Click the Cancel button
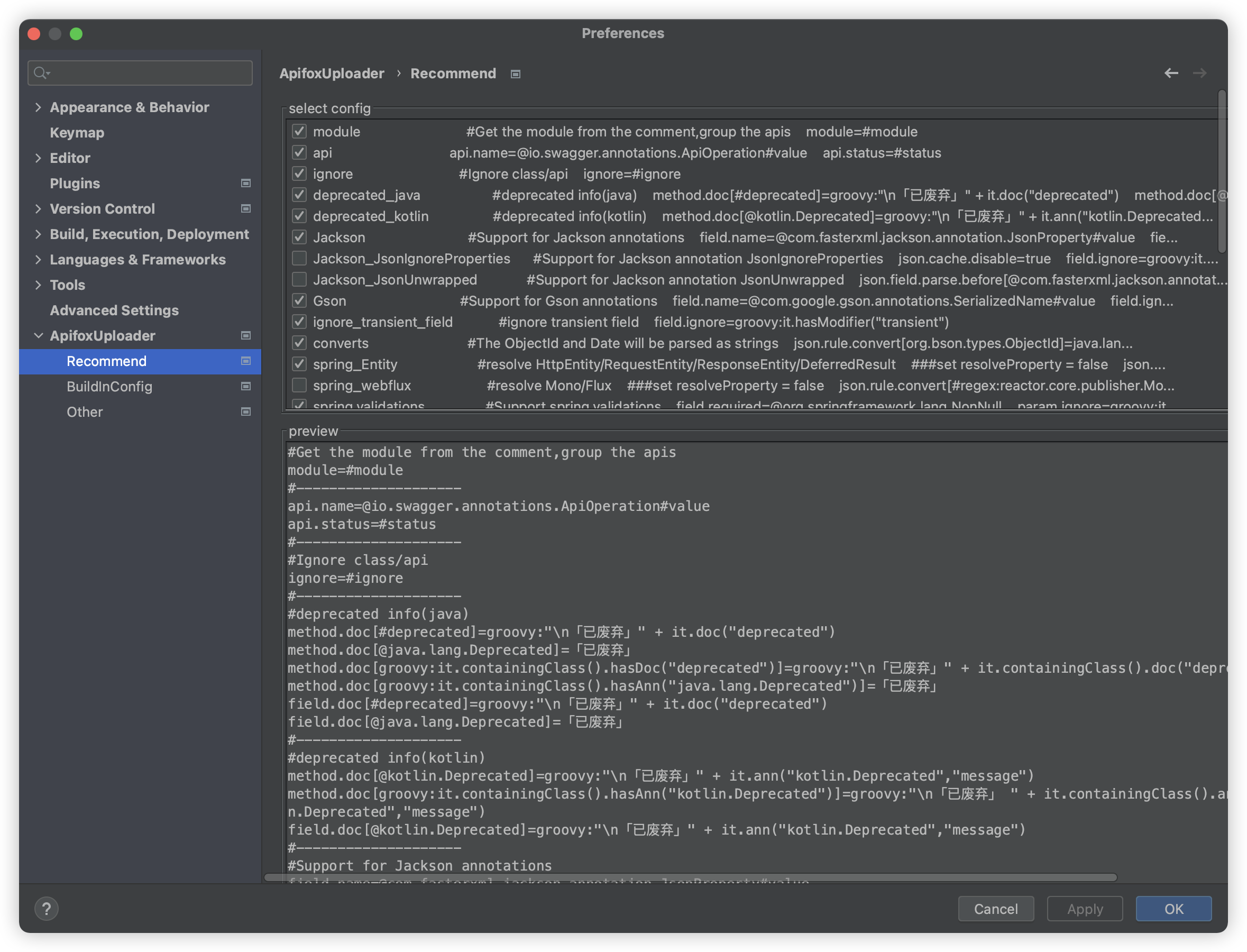1247x952 pixels. tap(995, 909)
